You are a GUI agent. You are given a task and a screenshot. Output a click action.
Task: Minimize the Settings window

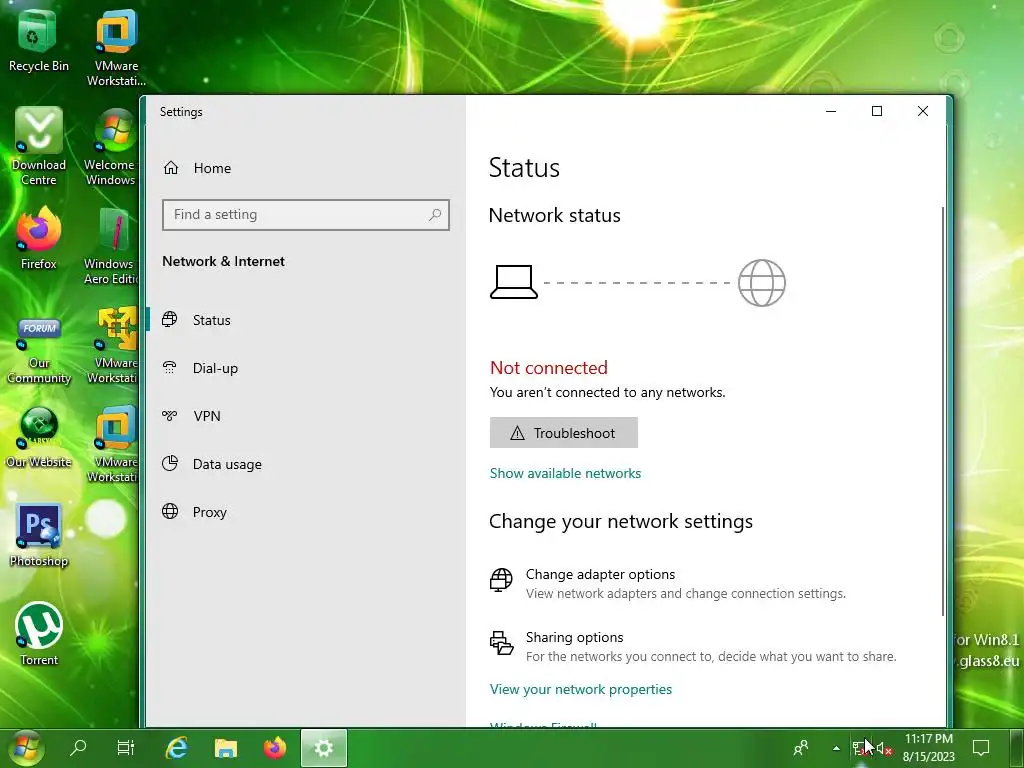tap(831, 111)
